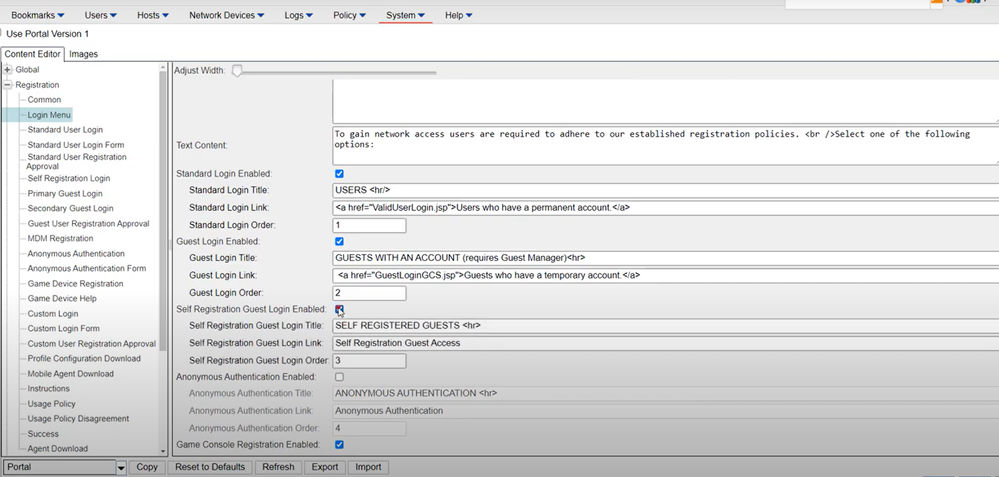The image size is (999, 477).
Task: Select Usage Policy Disagreement tree item
Action: coord(78,419)
